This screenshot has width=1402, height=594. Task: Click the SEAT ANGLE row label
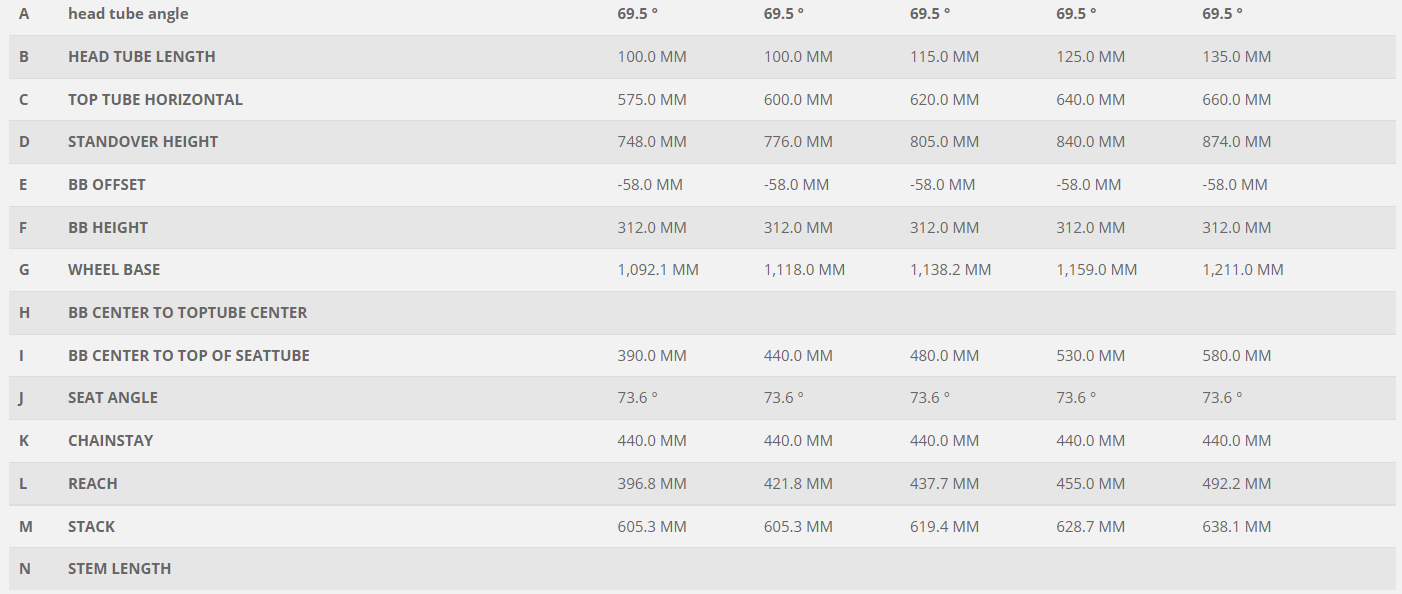113,398
